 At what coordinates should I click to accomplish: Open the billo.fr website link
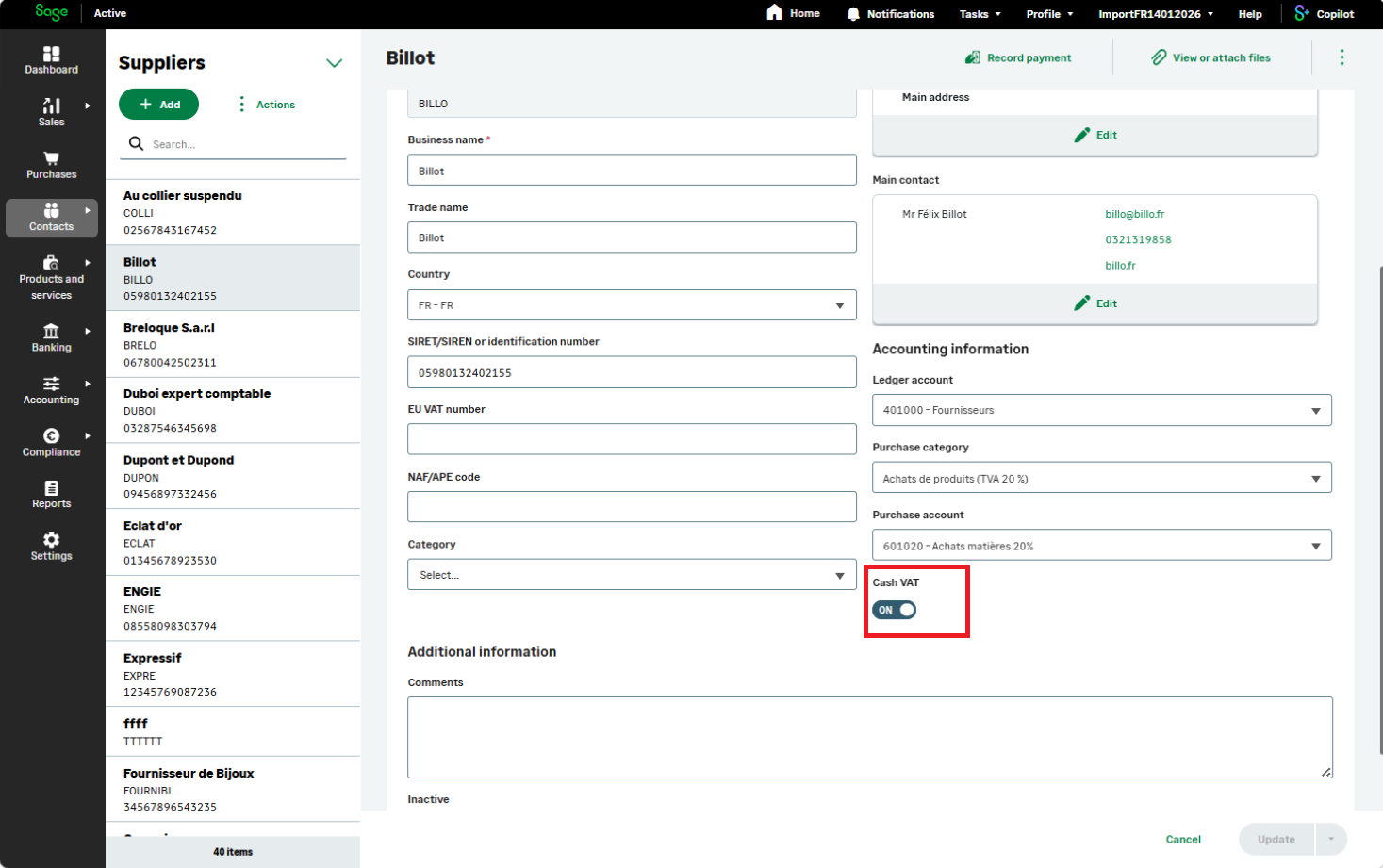1120,265
